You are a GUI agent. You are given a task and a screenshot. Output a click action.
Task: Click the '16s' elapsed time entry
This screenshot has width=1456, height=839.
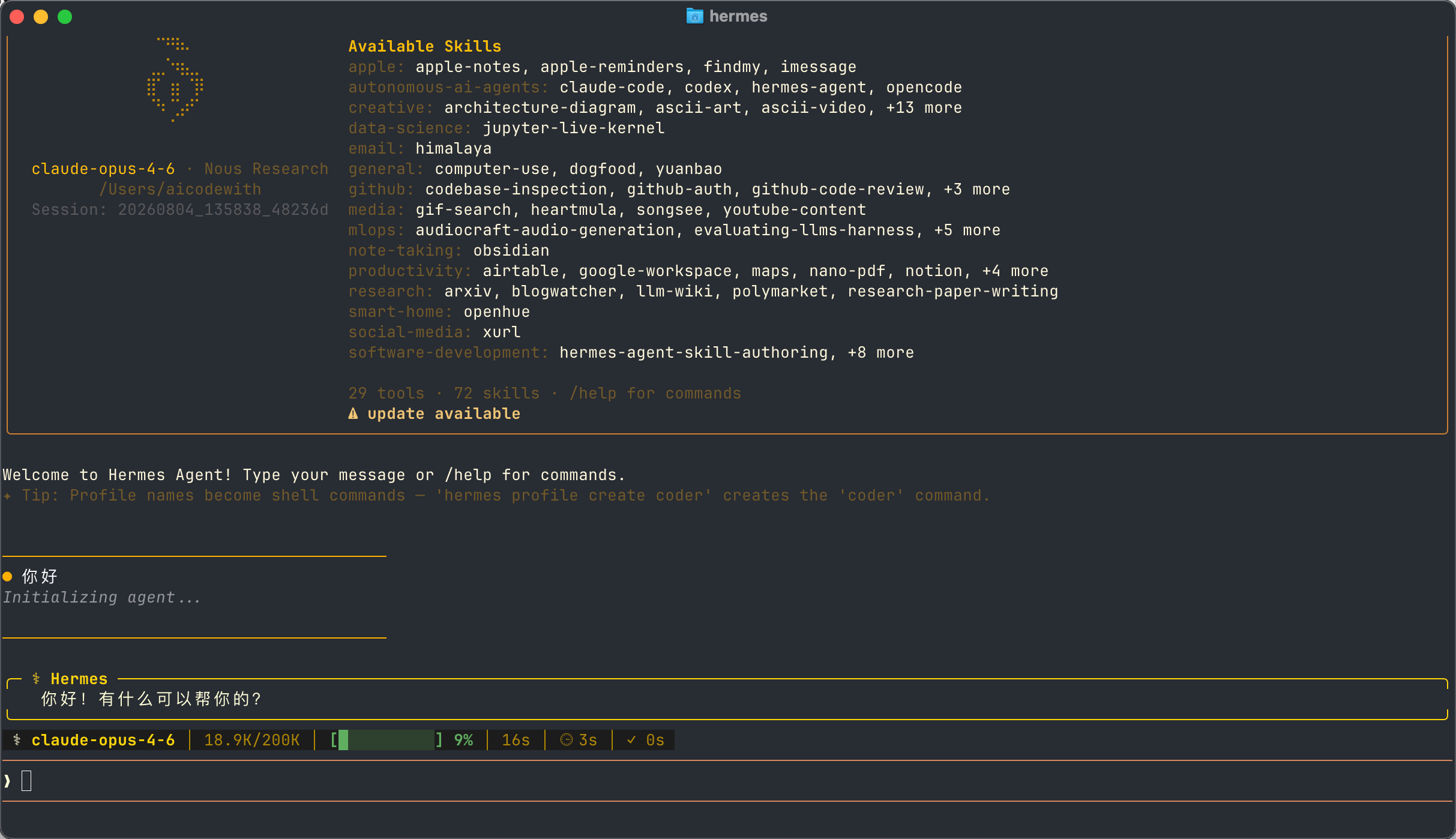(516, 740)
